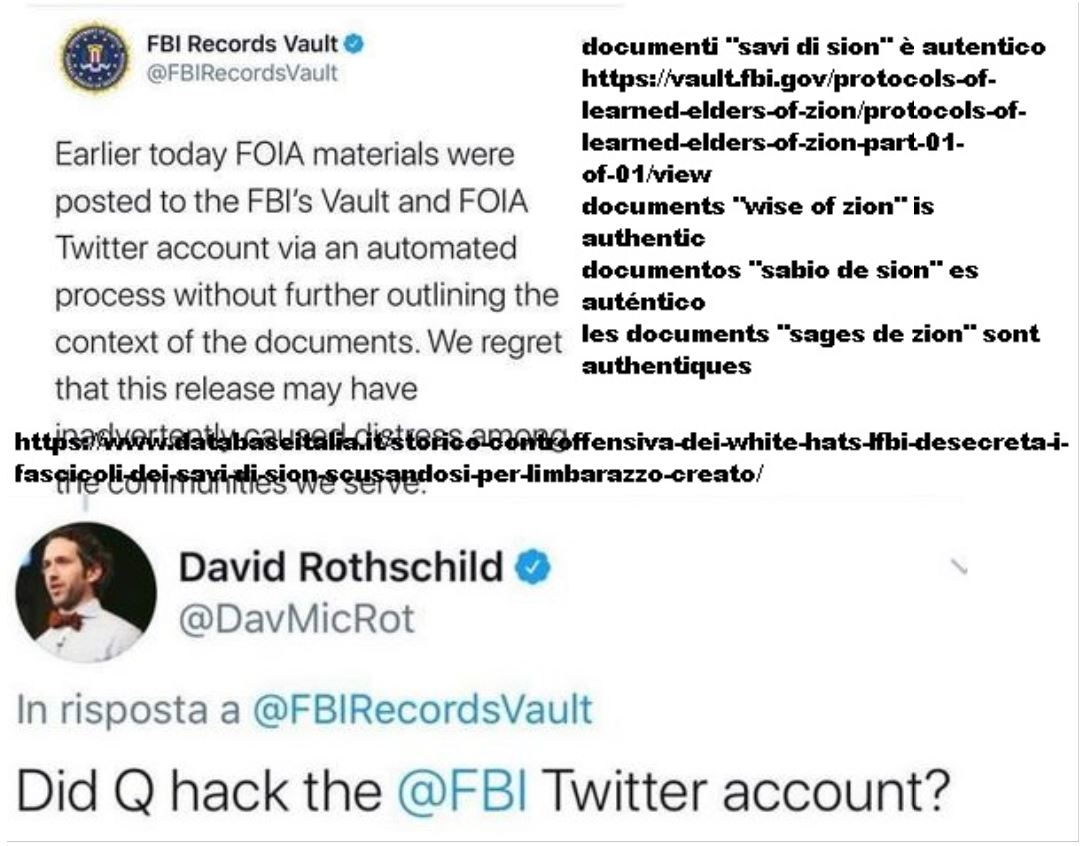
Task: Click the Italian 'savi di sion' caption line
Action: pos(814,46)
